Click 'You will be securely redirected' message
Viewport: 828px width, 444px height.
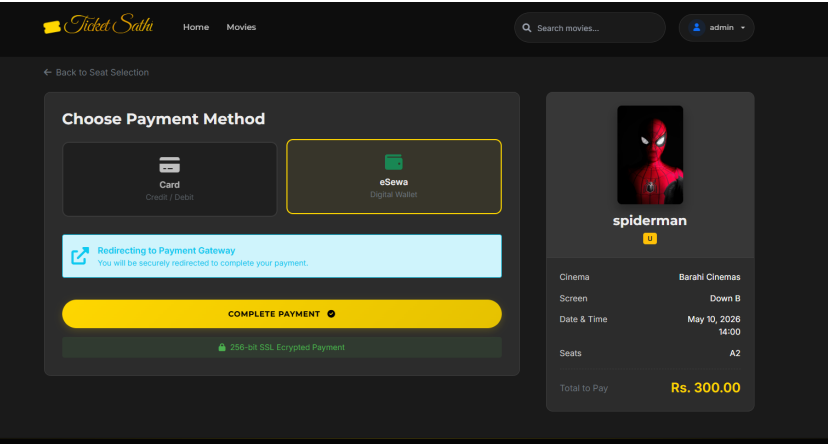click(203, 263)
